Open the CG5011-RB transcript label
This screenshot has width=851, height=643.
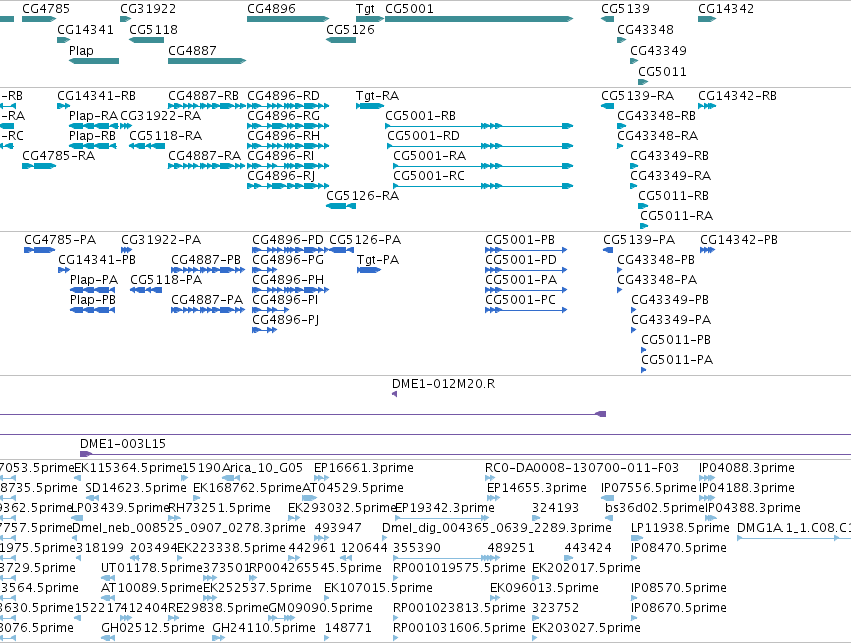pos(674,196)
